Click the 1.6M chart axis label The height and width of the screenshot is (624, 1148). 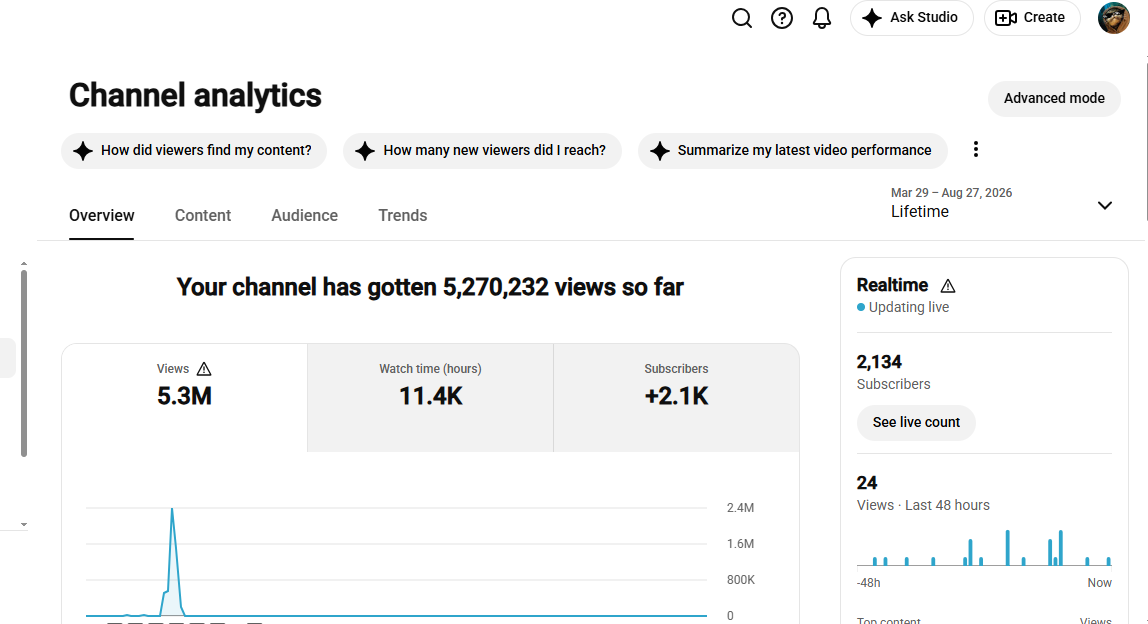point(740,543)
